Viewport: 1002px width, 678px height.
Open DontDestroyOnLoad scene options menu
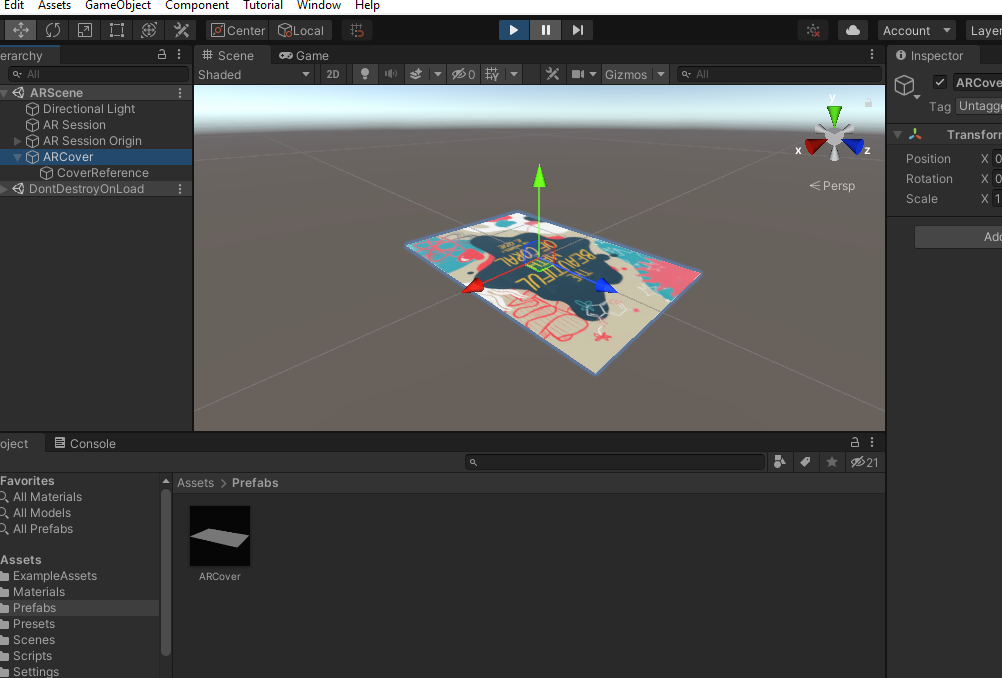pyautogui.click(x=180, y=189)
